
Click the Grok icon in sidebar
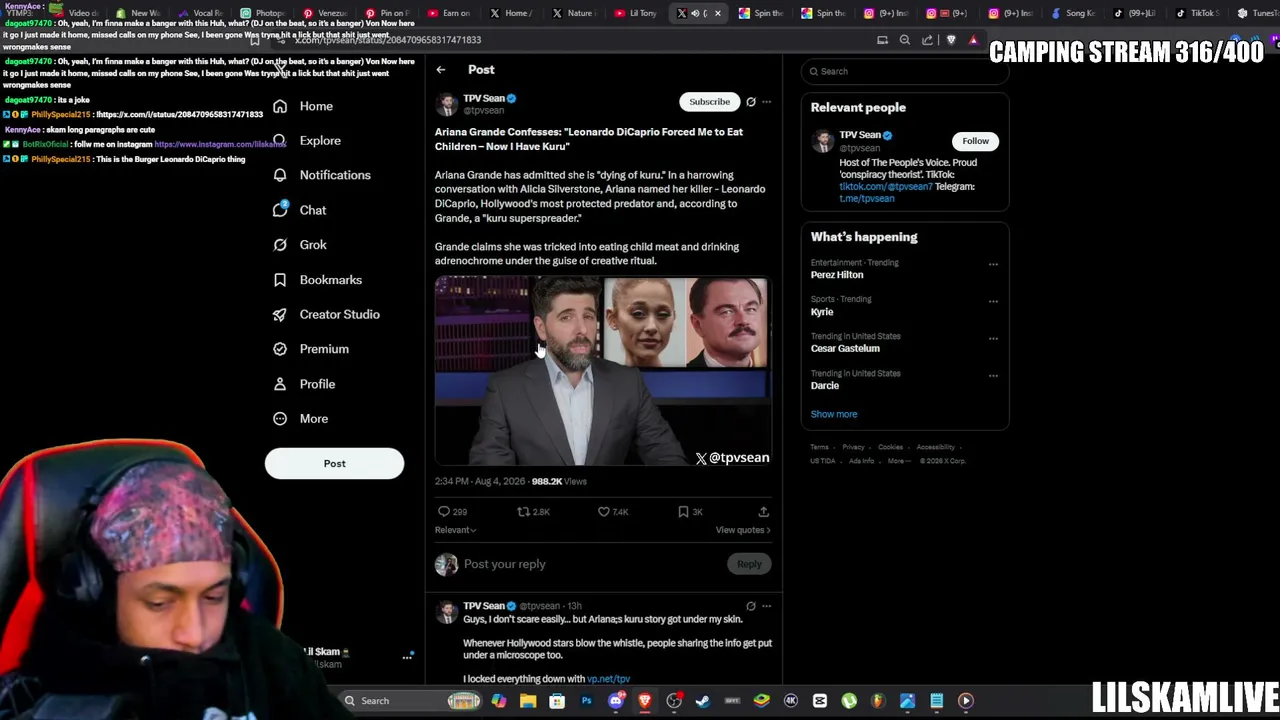pyautogui.click(x=280, y=245)
